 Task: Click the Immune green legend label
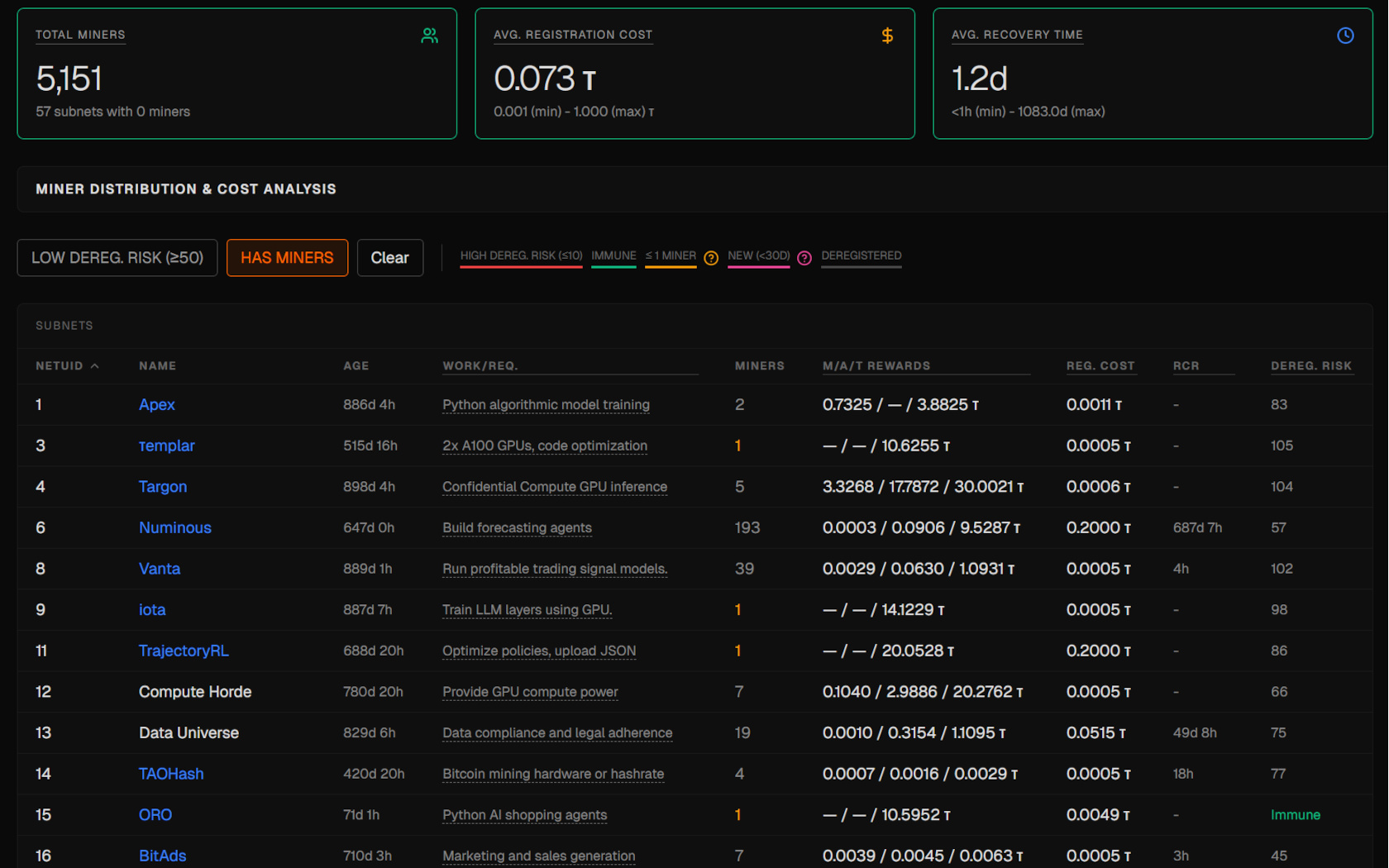click(613, 255)
